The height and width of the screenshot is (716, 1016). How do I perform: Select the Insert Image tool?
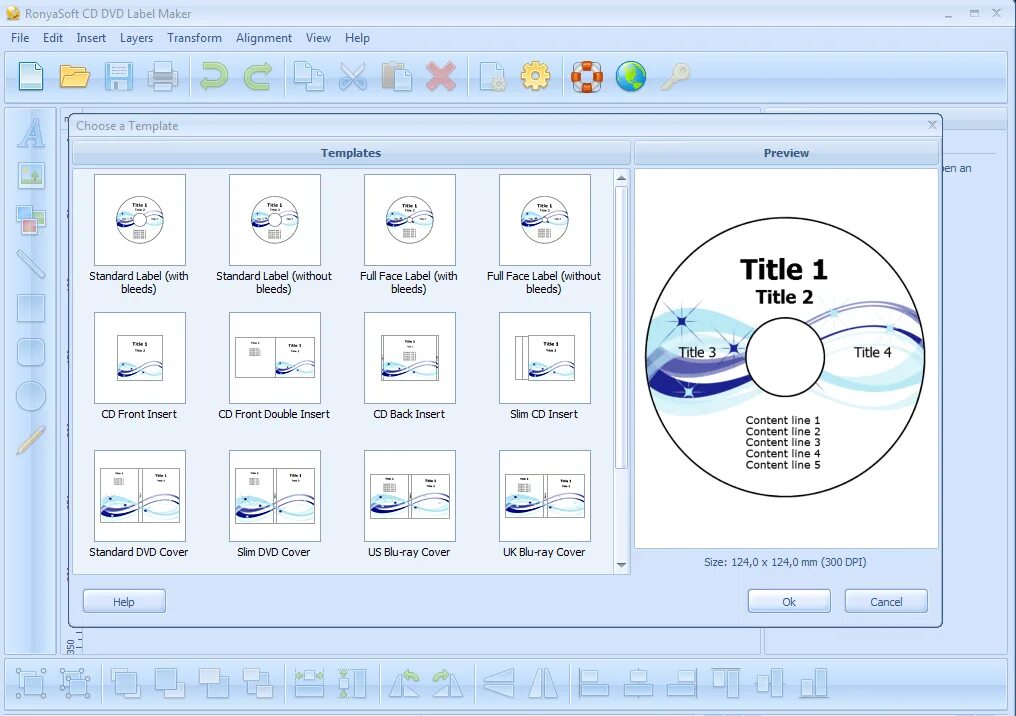31,176
